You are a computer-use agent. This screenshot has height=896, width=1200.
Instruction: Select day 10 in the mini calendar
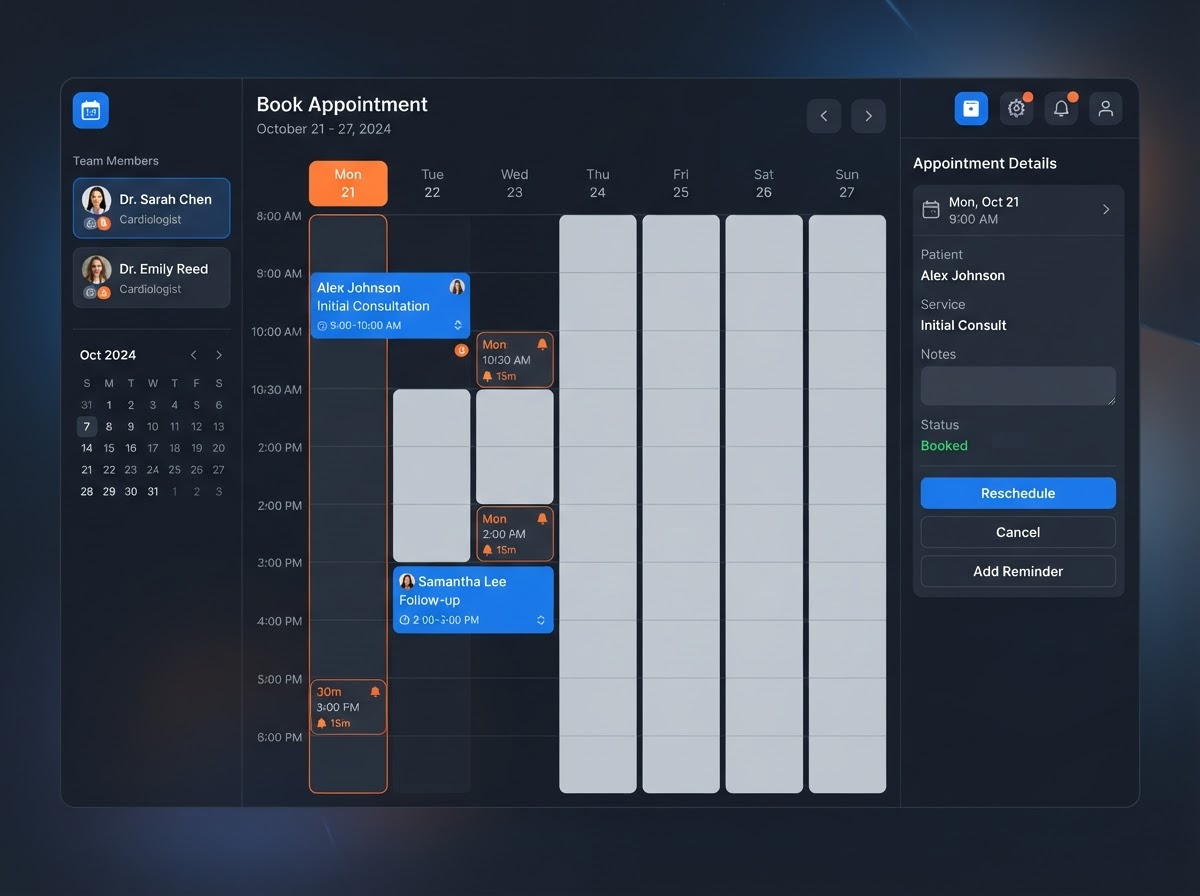(153, 427)
